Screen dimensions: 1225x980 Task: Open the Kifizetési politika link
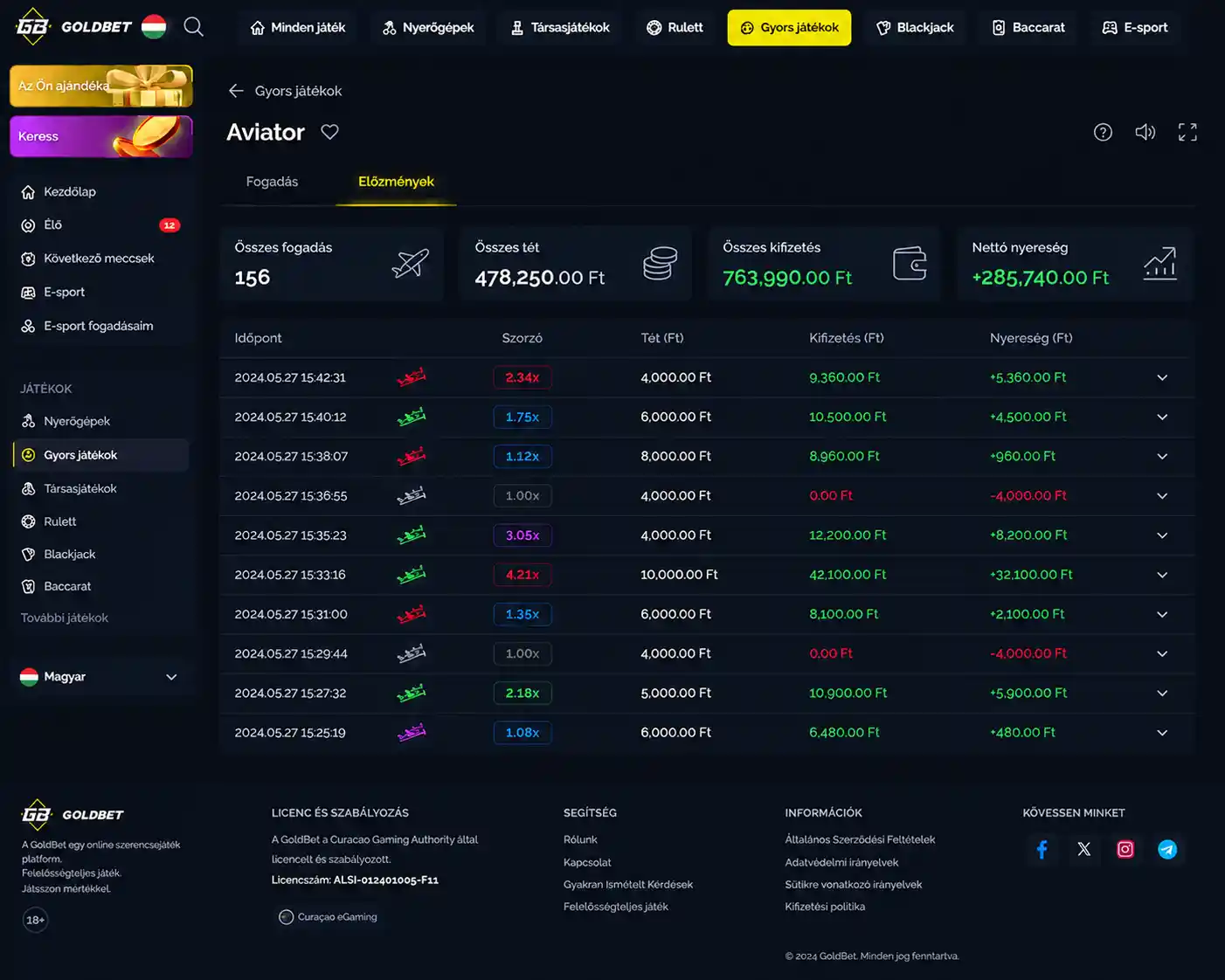coord(825,907)
